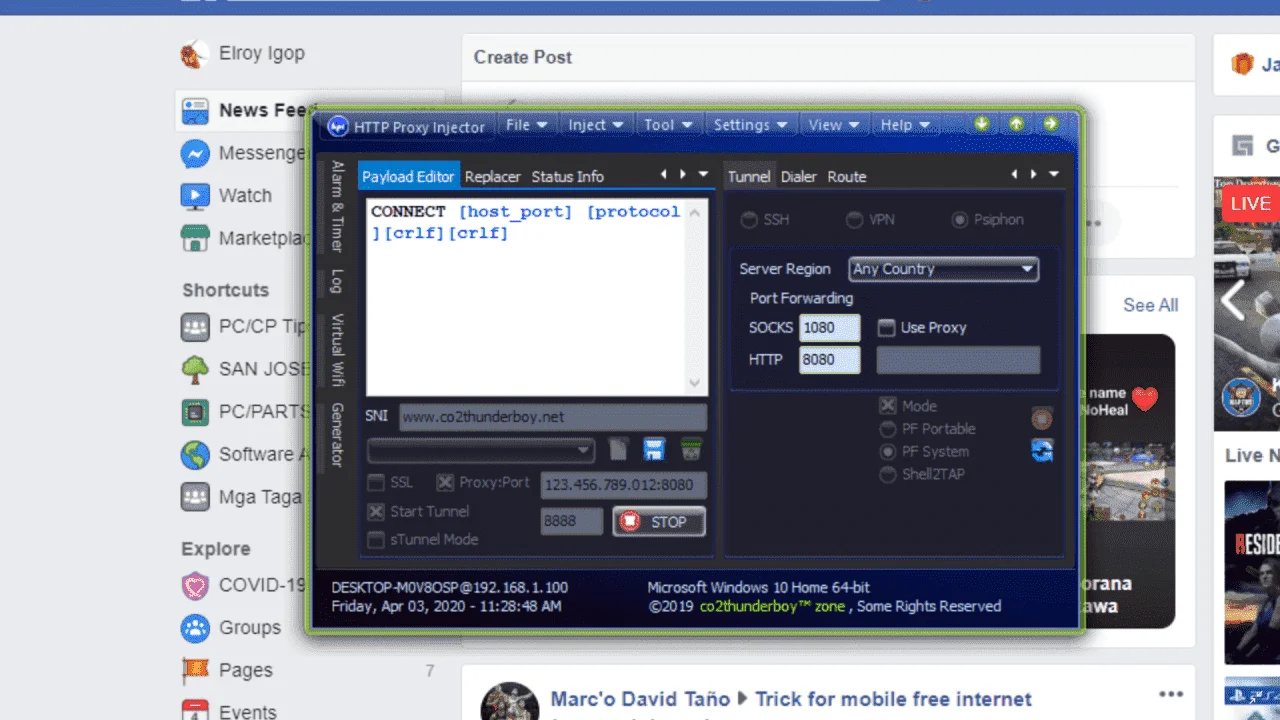Open the empty config dropdown below SNI

(481, 451)
